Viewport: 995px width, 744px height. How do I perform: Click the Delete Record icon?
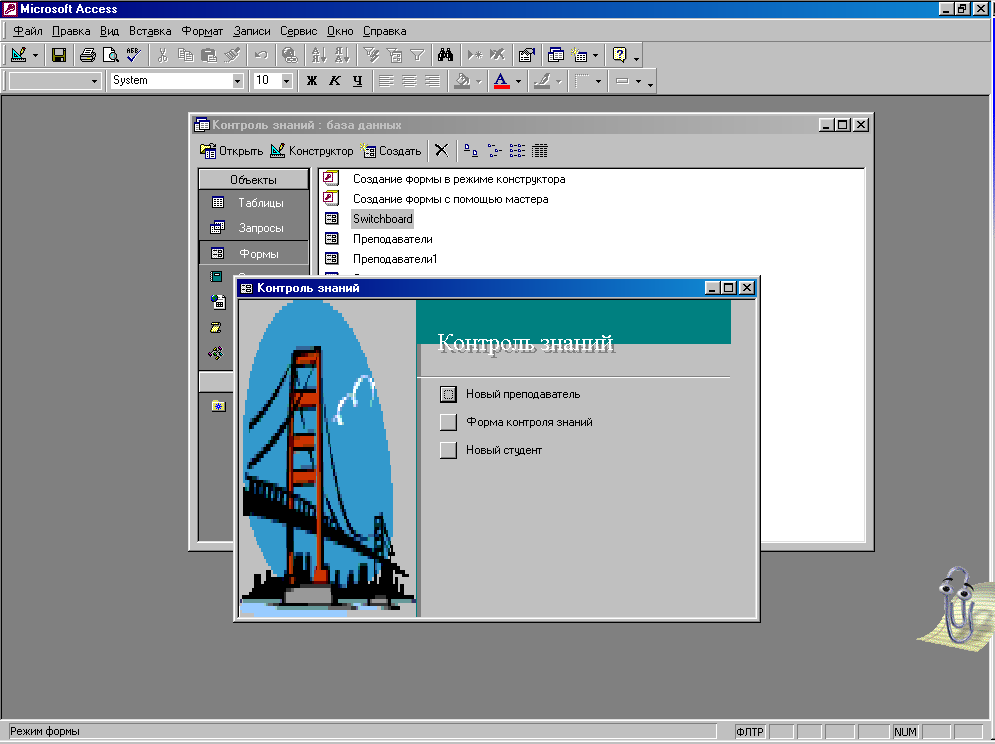click(498, 55)
